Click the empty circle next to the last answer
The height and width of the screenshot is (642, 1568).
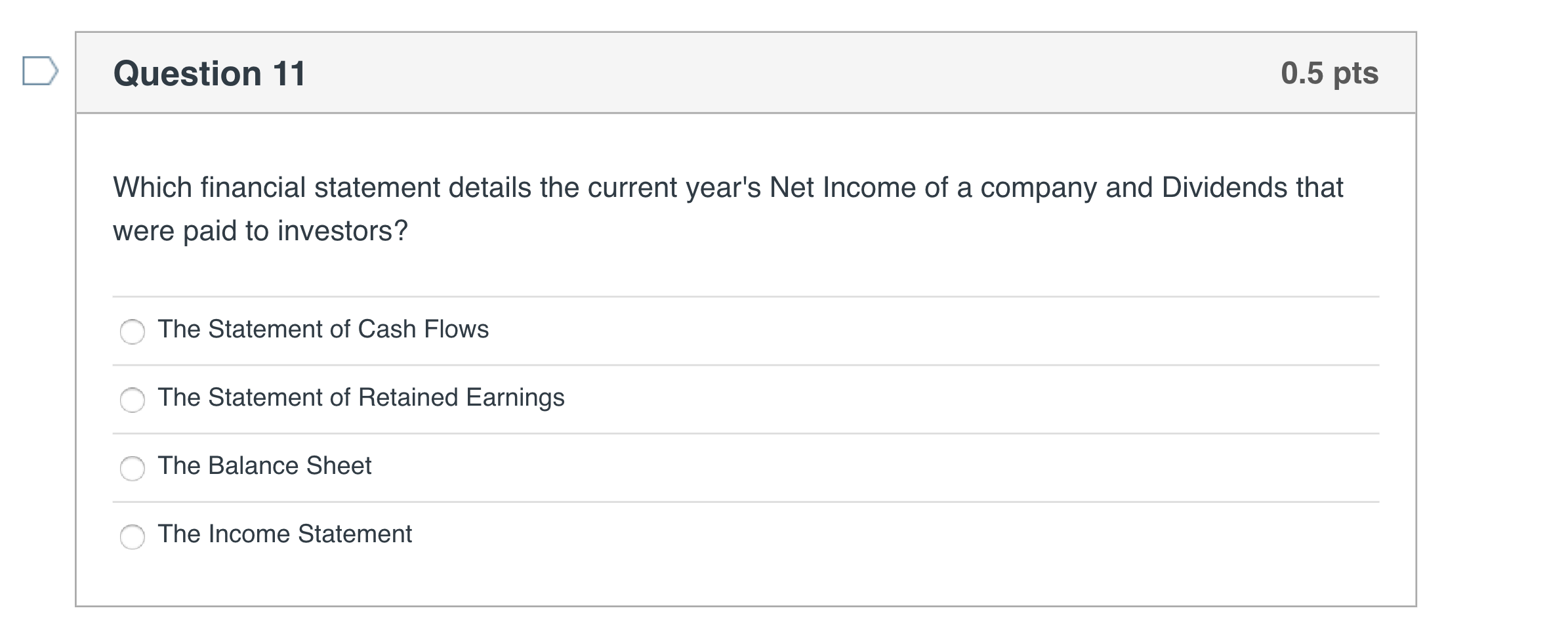point(133,537)
